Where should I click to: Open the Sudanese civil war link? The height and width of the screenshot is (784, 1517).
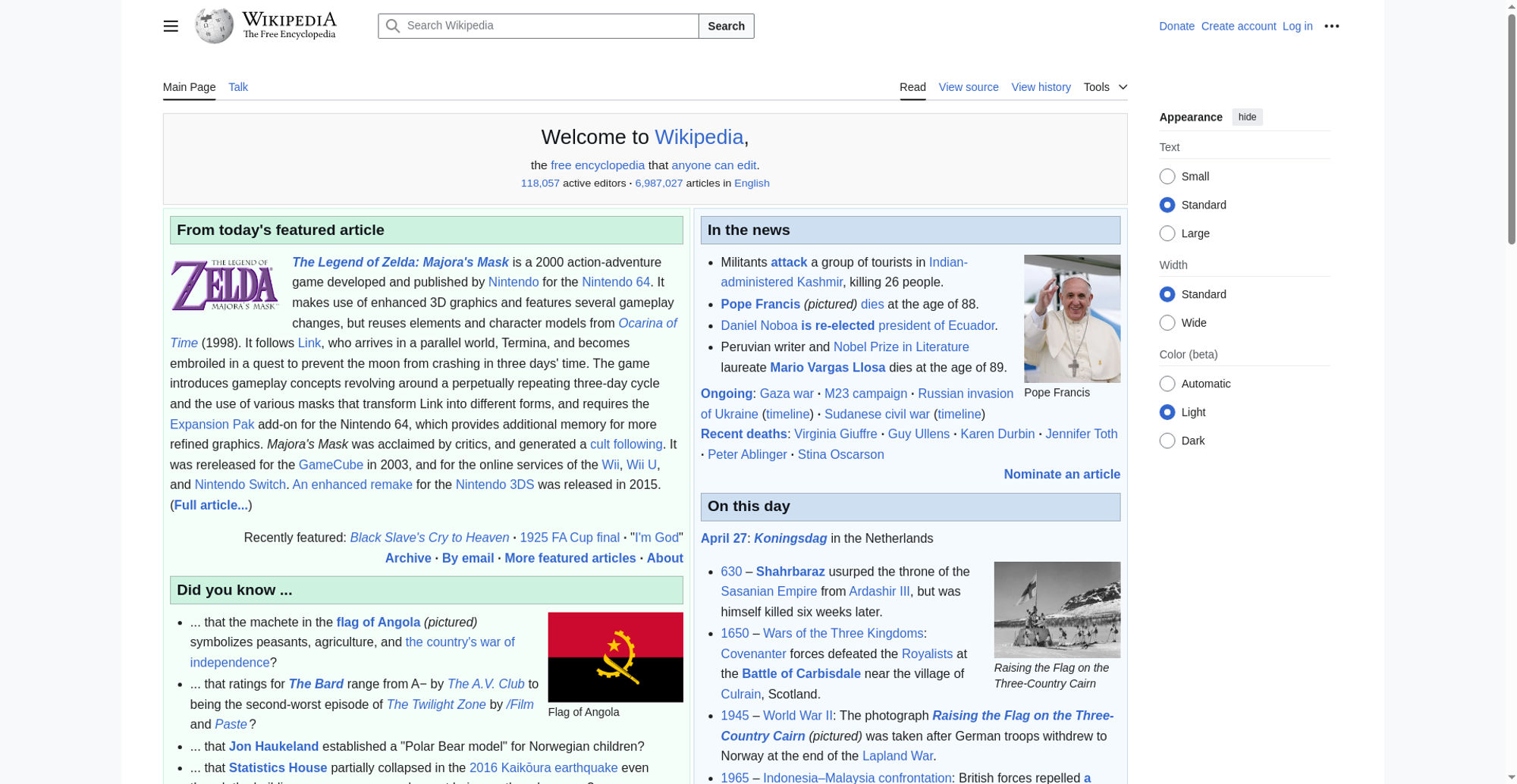[x=877, y=414]
